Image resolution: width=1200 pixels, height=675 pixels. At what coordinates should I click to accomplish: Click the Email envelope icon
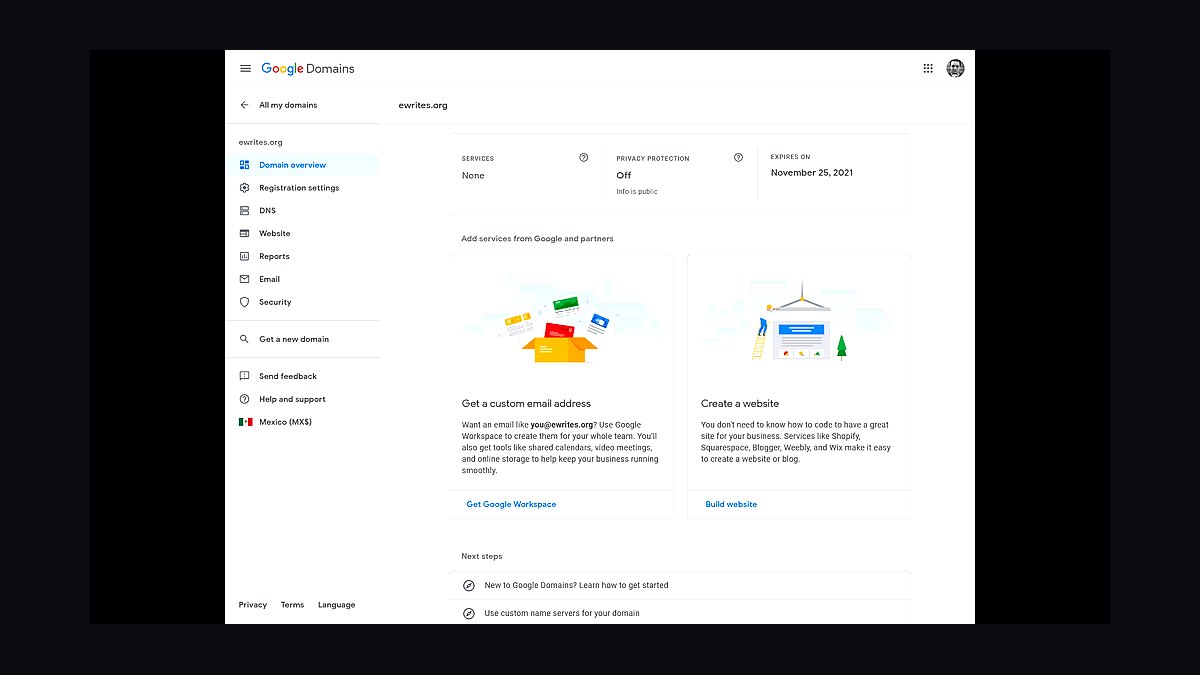pyautogui.click(x=244, y=280)
